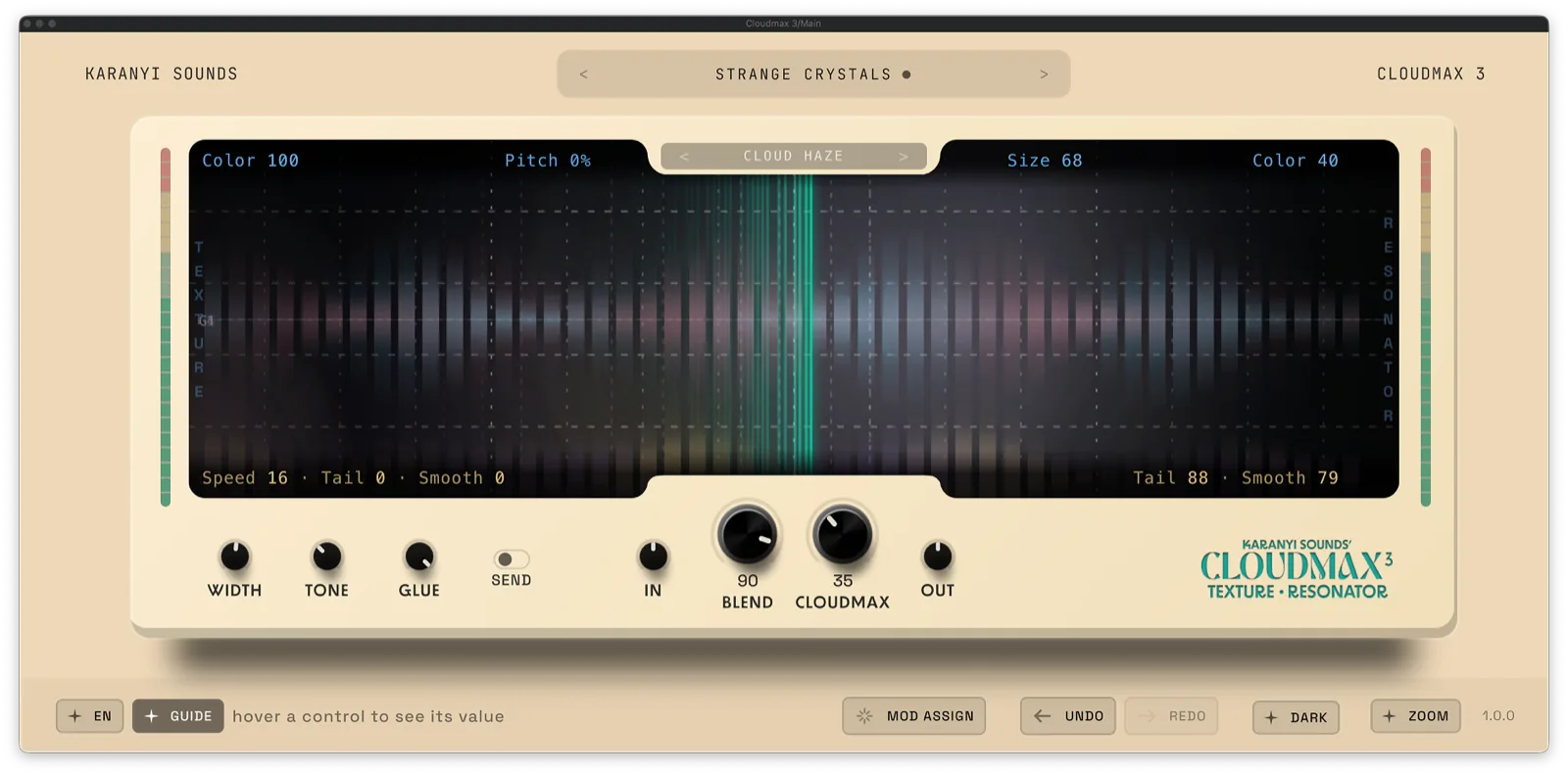The image size is (1568, 775).
Task: Click the resonator Color 40 value
Action: (1295, 161)
